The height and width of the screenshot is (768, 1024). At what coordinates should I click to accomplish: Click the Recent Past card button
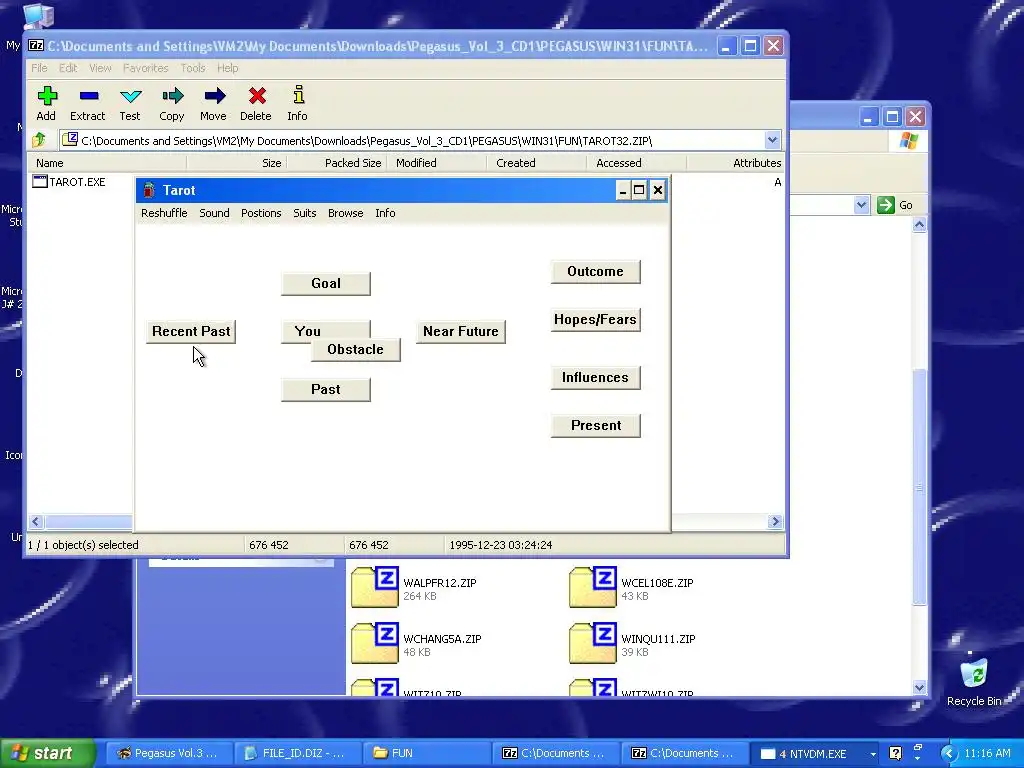point(191,331)
